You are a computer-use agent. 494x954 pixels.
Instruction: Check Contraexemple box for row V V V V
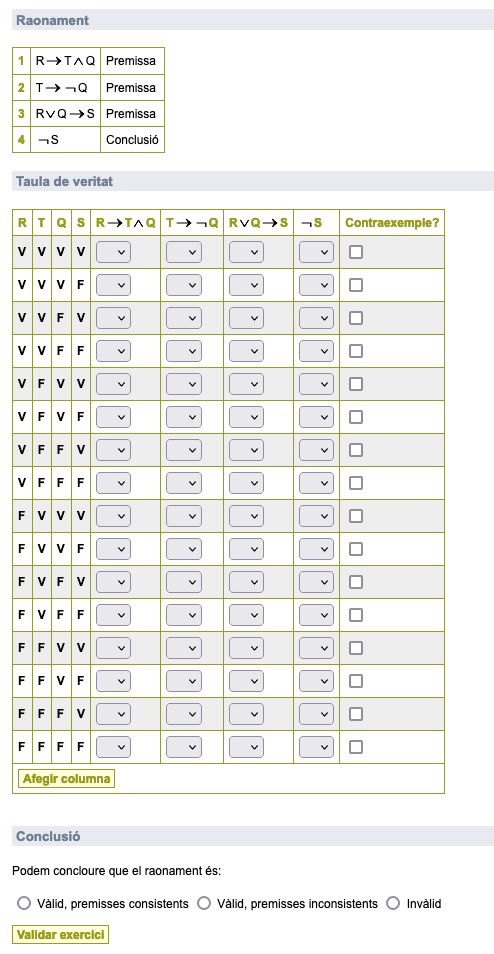pyautogui.click(x=356, y=252)
